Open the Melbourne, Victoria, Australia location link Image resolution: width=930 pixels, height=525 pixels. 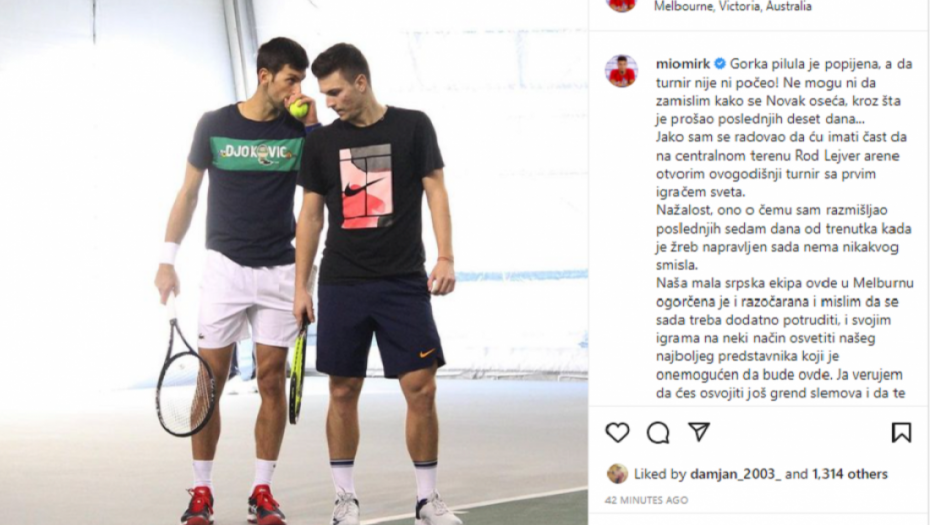(x=732, y=7)
